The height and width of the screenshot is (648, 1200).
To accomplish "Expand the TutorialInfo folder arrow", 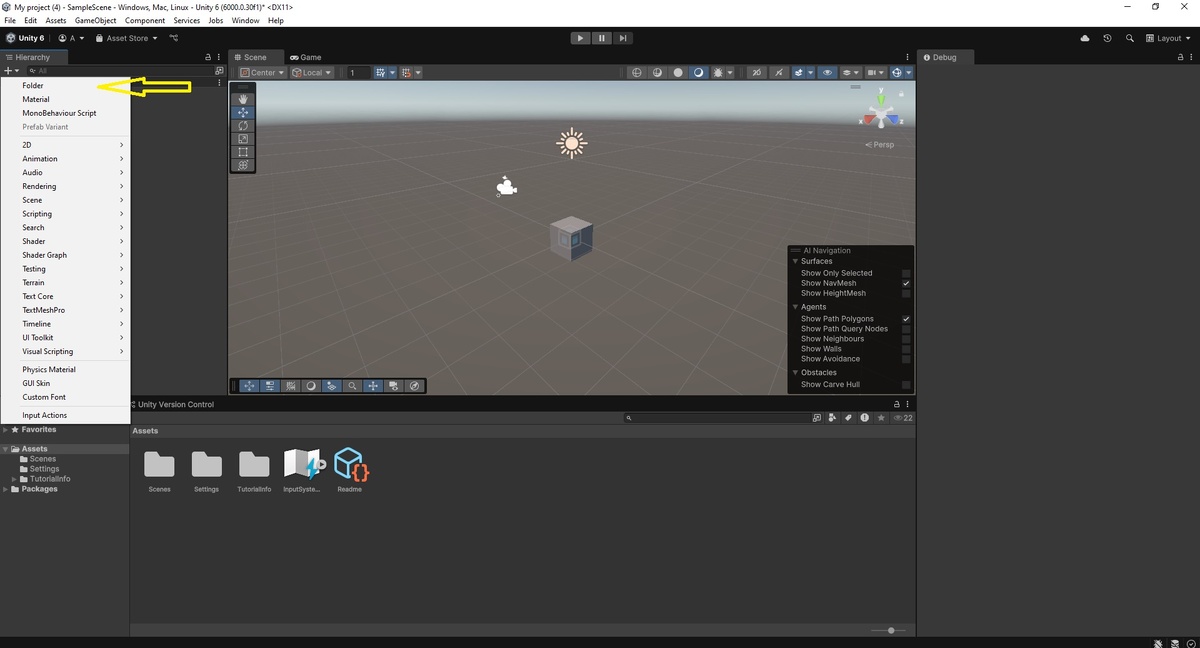I will coord(14,479).
